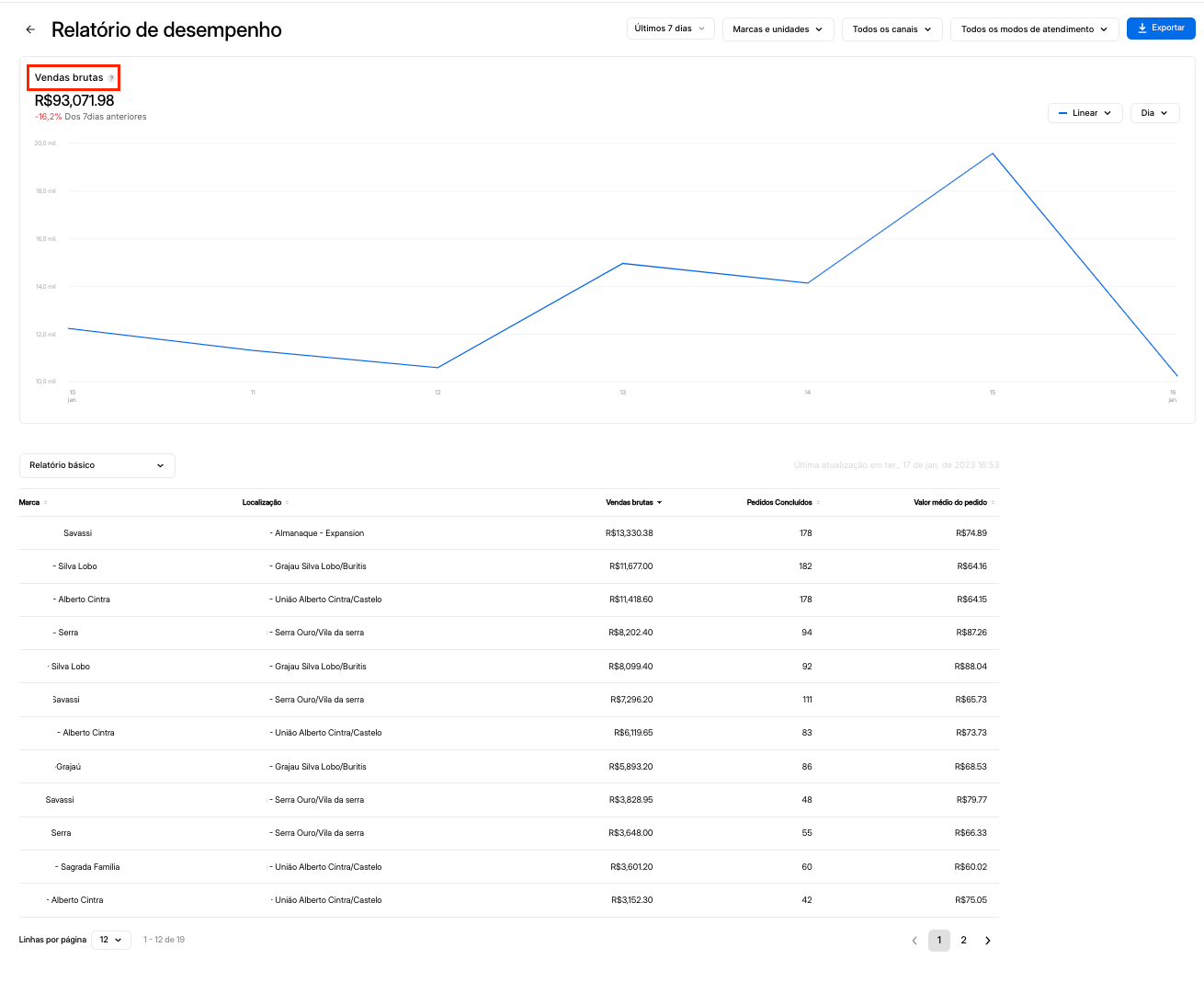This screenshot has height=982, width=1204.
Task: Open the Dia granularity dropdown
Action: (1154, 113)
